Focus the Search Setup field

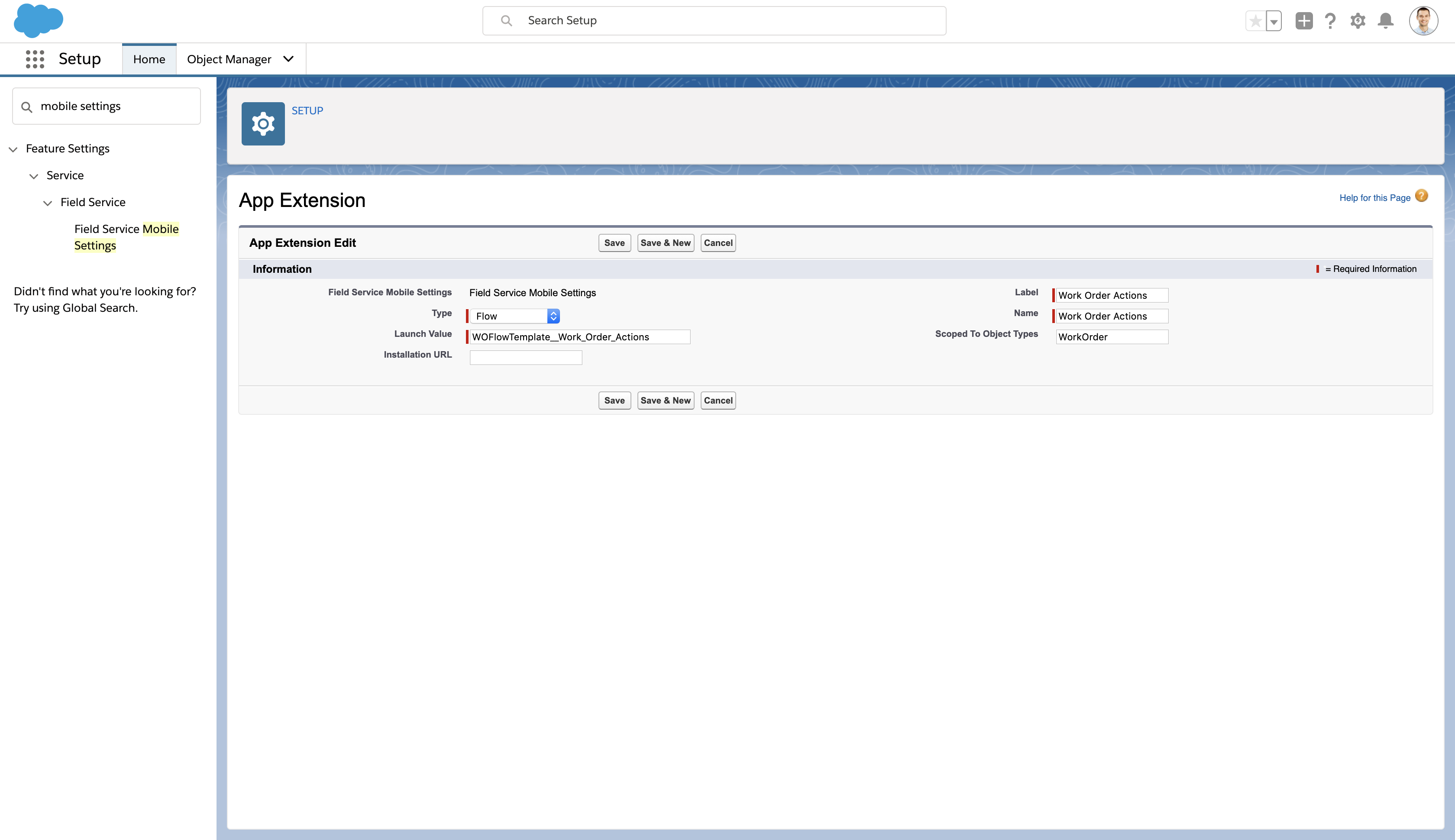click(714, 21)
